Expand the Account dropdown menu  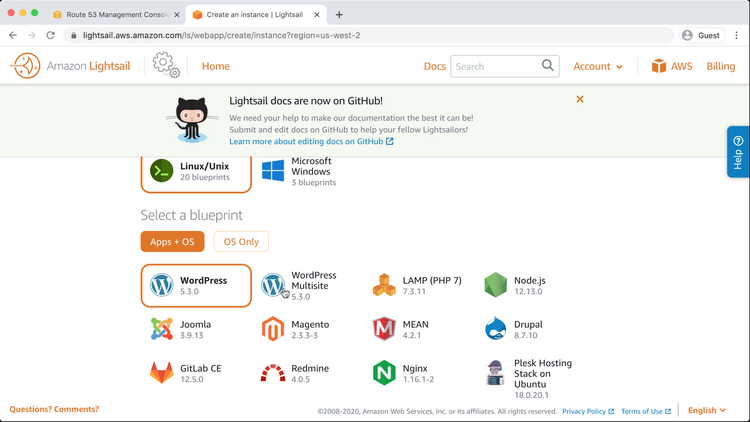(x=598, y=67)
